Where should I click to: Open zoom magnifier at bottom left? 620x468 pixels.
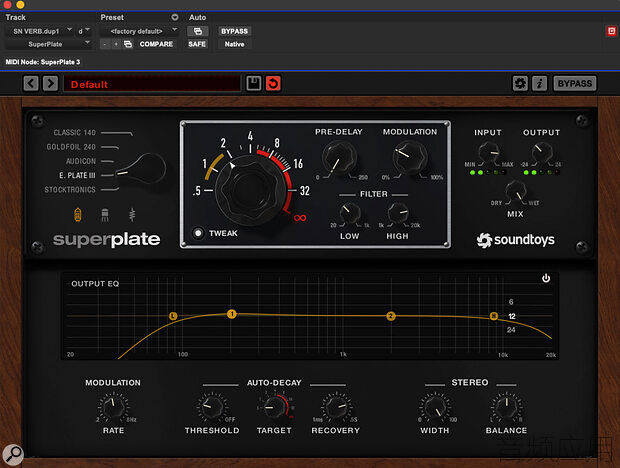[13, 454]
